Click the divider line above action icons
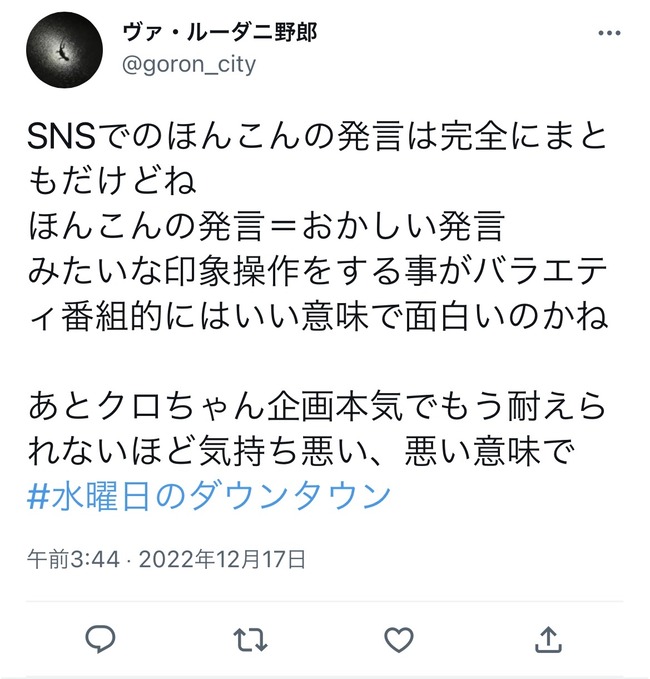Screen dimensions: 650x679 tap(325, 601)
